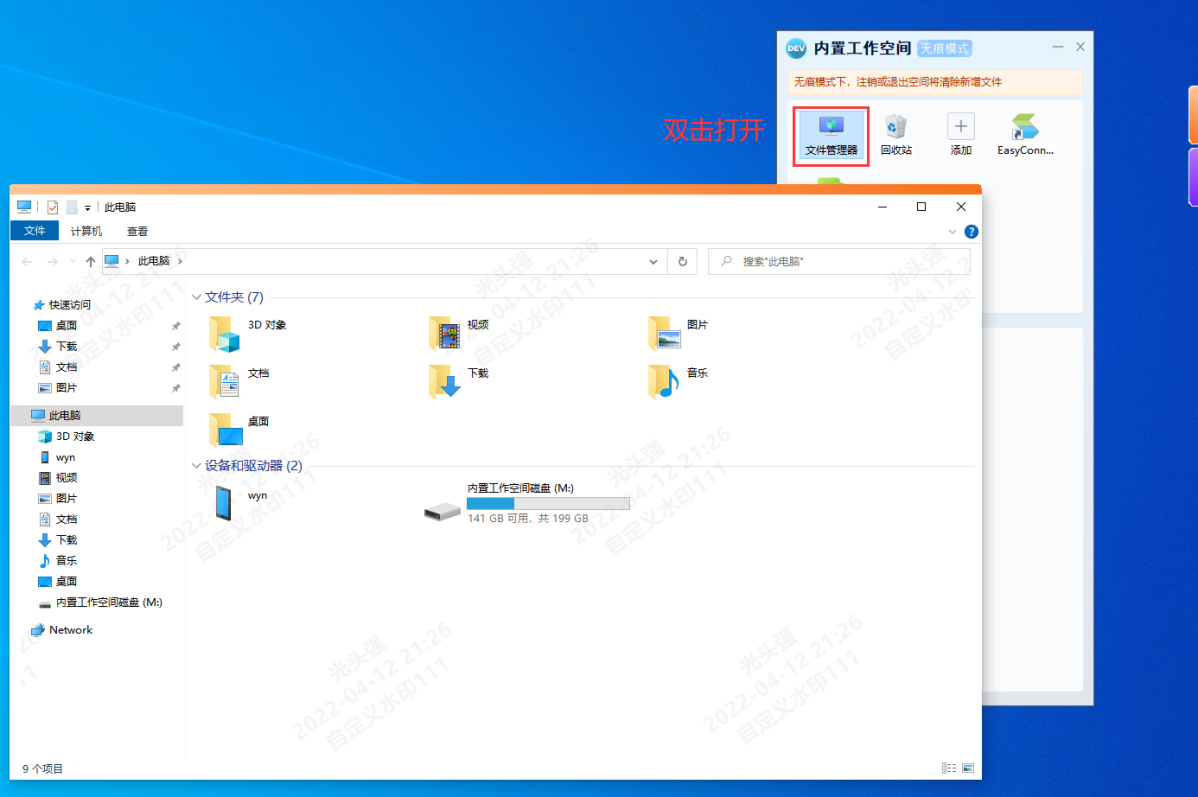Open the 查看 ribbon tab
The image size is (1198, 797).
coord(138,231)
